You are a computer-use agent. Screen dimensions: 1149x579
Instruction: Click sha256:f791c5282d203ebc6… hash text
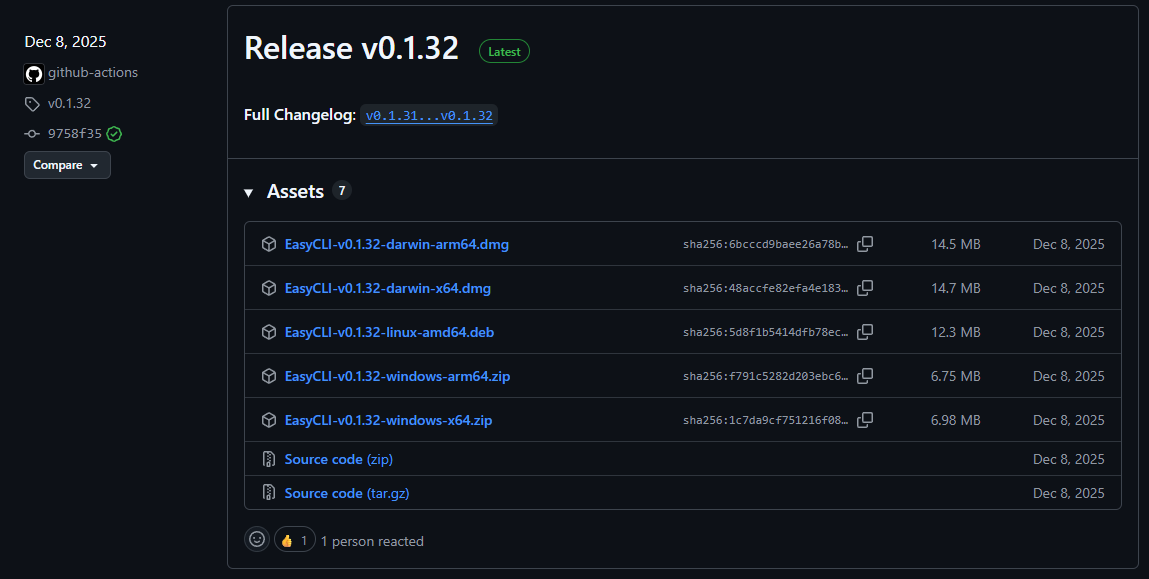point(765,376)
